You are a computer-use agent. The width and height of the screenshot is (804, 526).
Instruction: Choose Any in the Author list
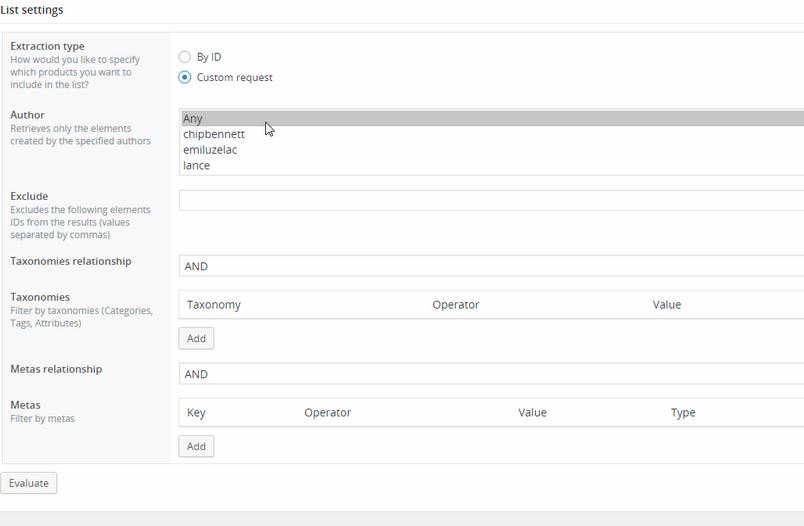492,118
